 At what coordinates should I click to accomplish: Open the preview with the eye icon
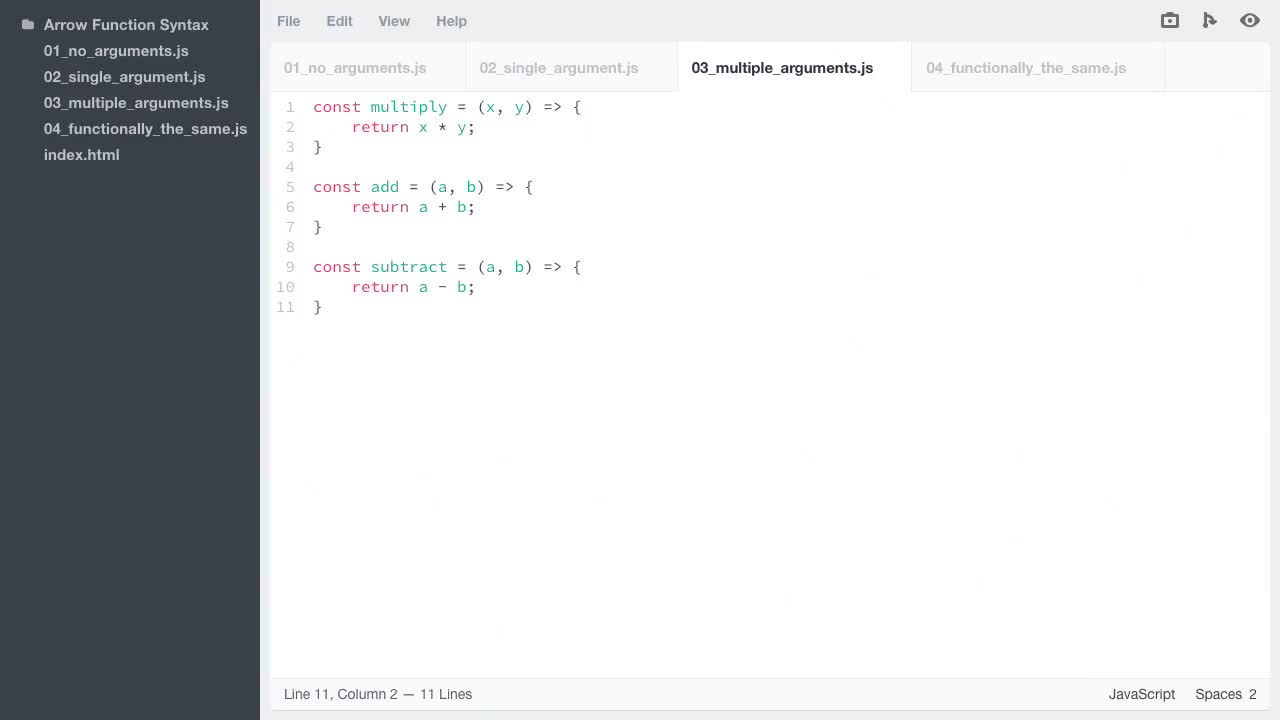(1249, 20)
